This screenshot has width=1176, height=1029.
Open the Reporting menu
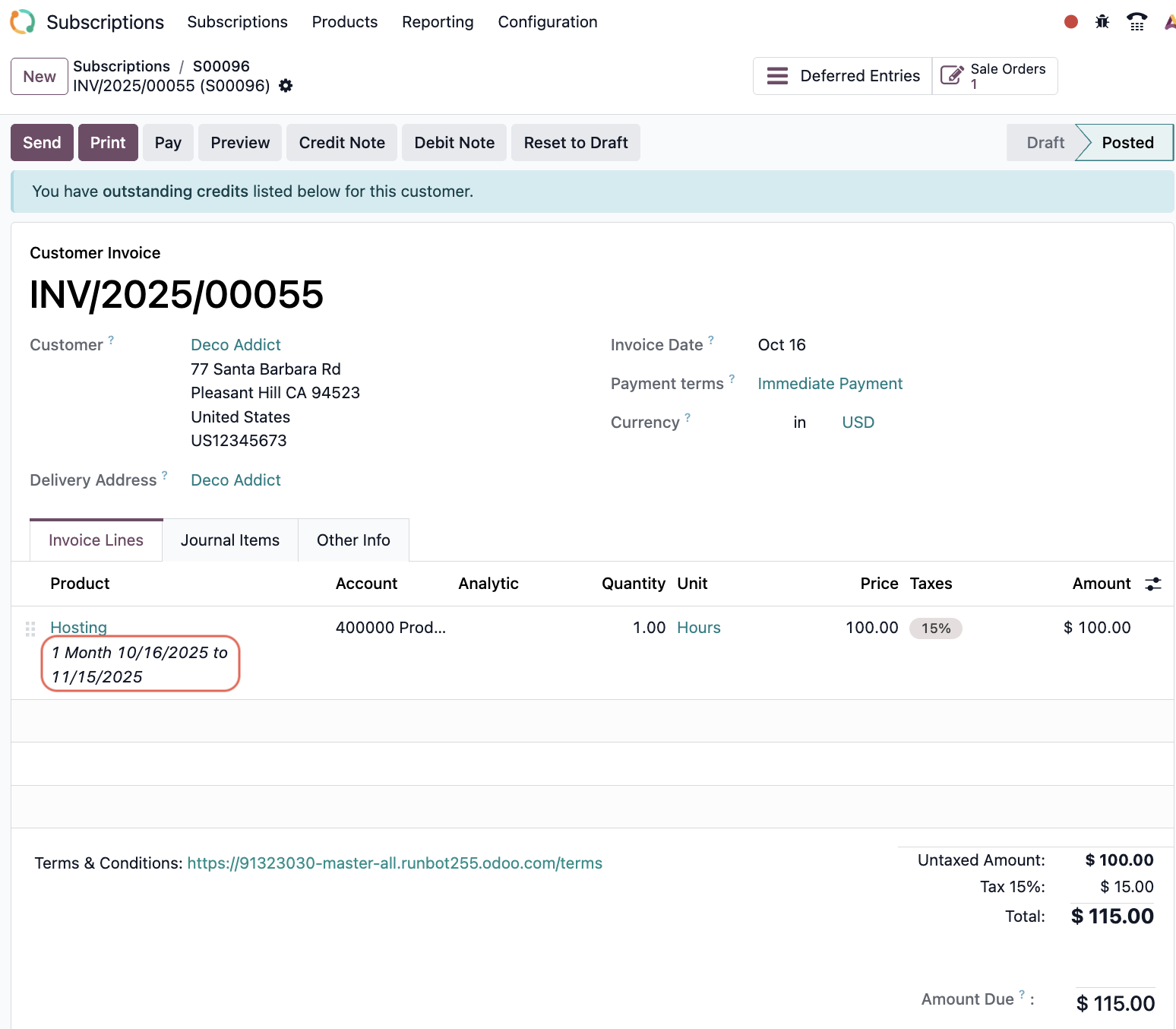tap(438, 22)
